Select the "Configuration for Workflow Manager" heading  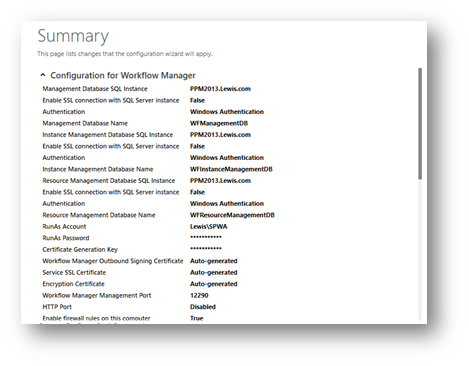(123, 76)
